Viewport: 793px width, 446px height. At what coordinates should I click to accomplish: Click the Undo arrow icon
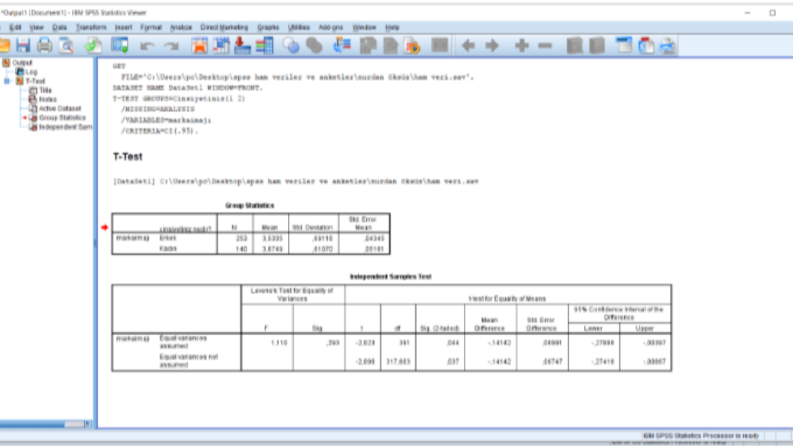pos(147,46)
